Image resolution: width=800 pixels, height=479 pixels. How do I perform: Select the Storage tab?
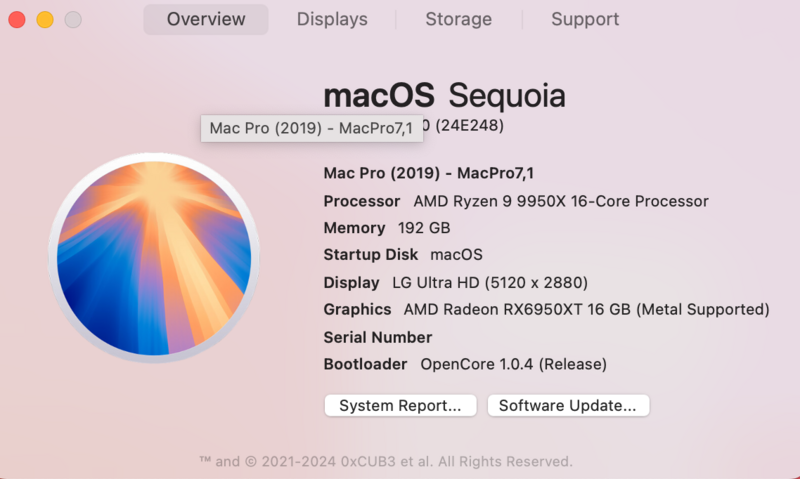pyautogui.click(x=458, y=19)
